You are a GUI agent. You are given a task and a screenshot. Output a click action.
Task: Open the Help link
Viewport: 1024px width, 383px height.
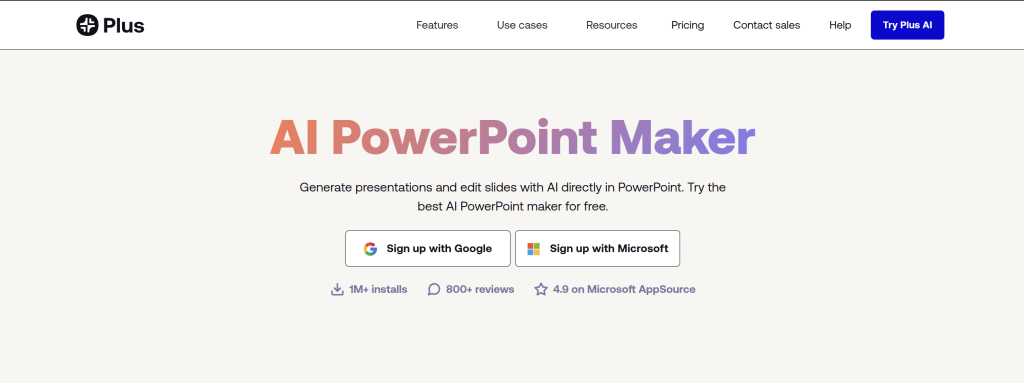(x=840, y=25)
